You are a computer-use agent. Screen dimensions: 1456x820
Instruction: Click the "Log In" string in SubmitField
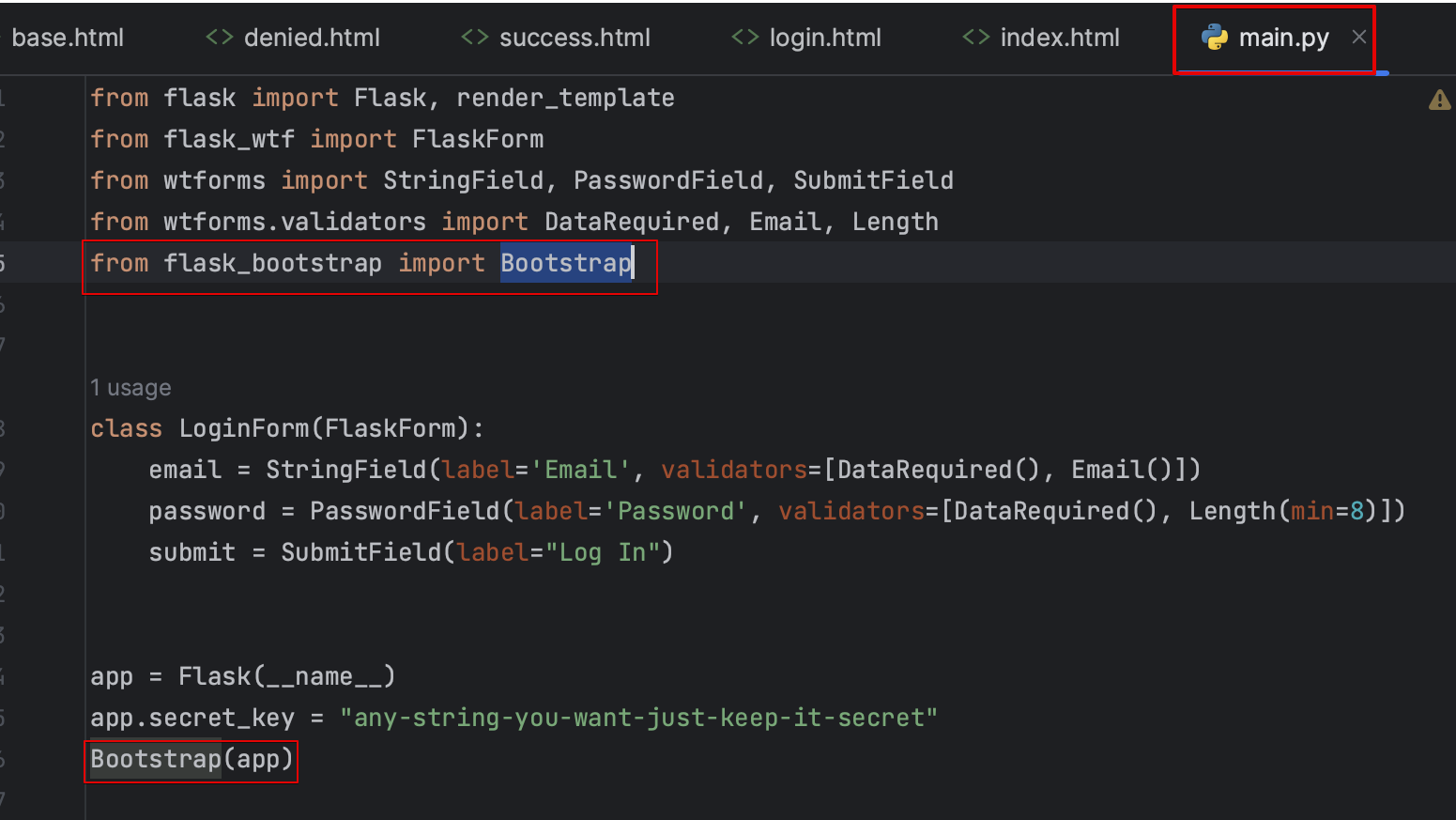[603, 552]
